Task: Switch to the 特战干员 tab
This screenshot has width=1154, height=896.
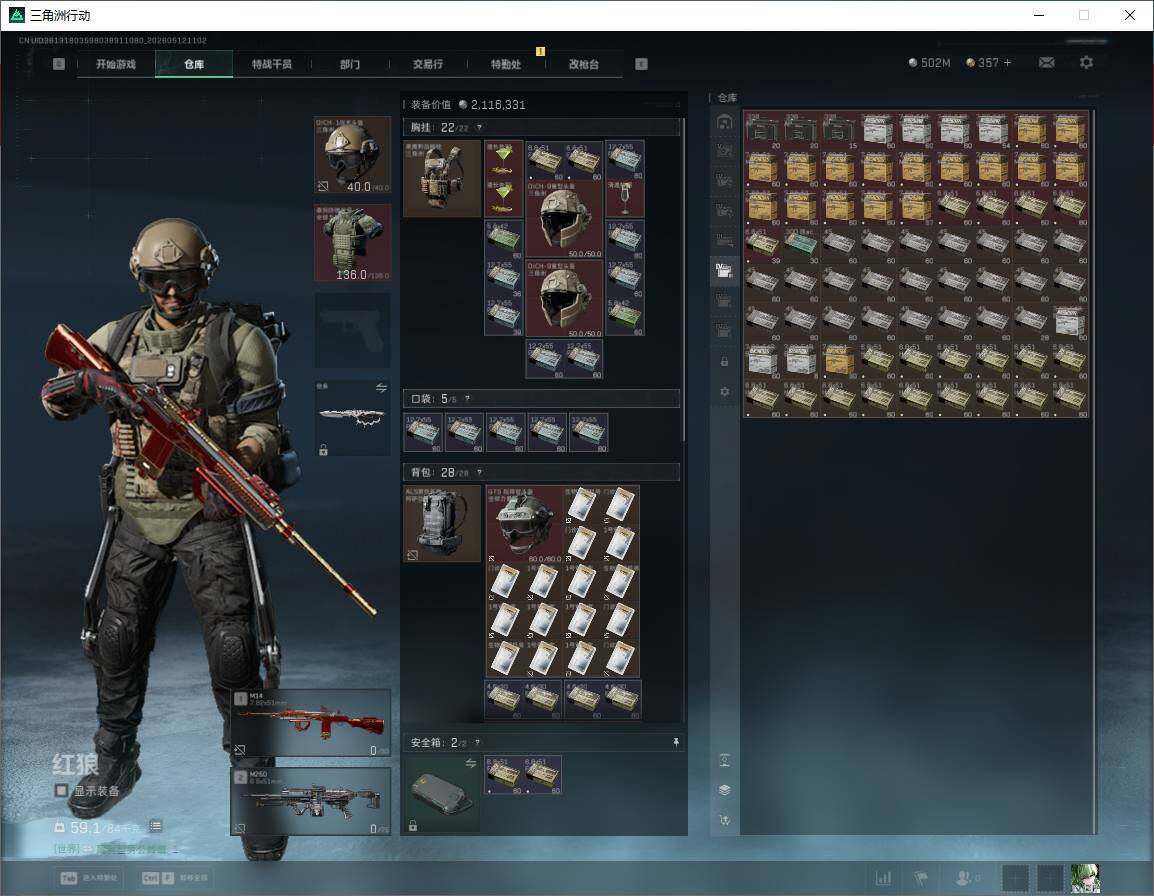Action: 272,64
